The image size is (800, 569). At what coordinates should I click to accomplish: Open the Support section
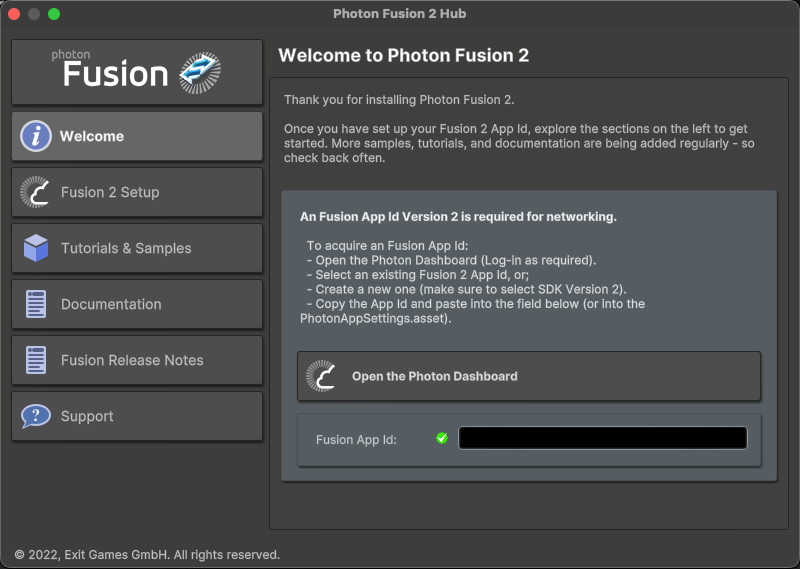pyautogui.click(x=137, y=416)
